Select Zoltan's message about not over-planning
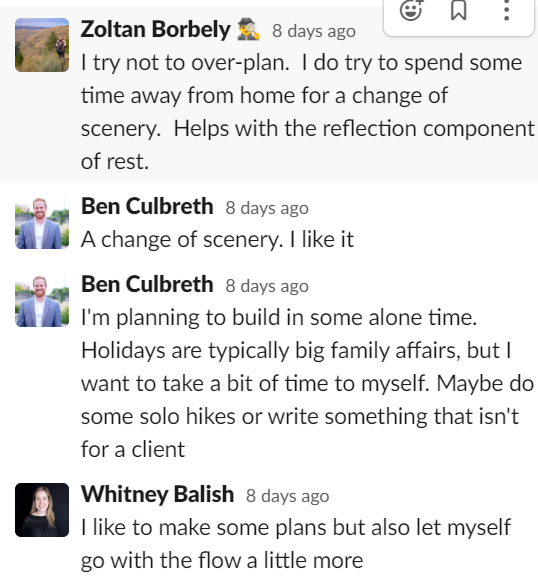Screen dimensions: 538x587 pyautogui.click(x=307, y=112)
